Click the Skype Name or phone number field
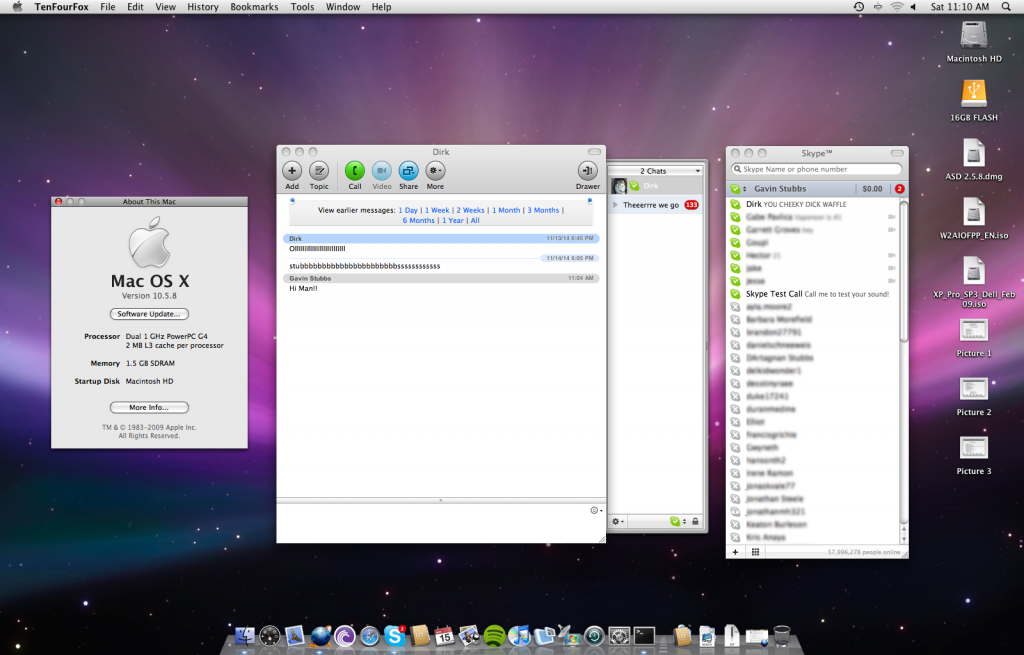The width and height of the screenshot is (1024, 655). [x=817, y=169]
